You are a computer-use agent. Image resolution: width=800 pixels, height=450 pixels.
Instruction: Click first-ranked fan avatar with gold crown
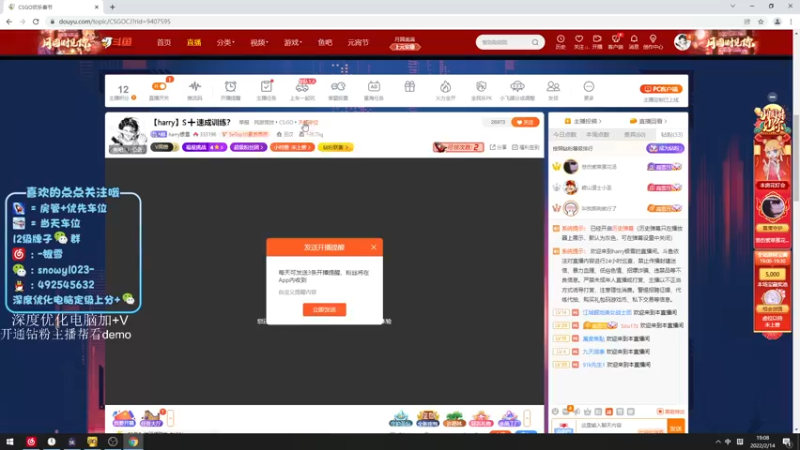[570, 166]
